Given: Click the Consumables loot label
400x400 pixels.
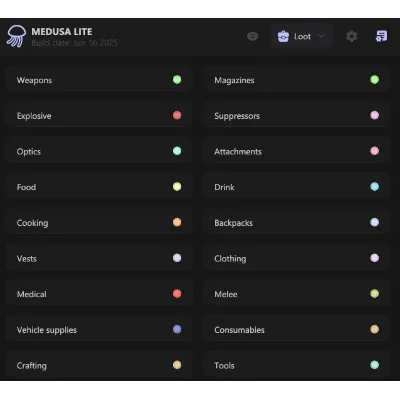Looking at the screenshot, I should pyautogui.click(x=239, y=330).
